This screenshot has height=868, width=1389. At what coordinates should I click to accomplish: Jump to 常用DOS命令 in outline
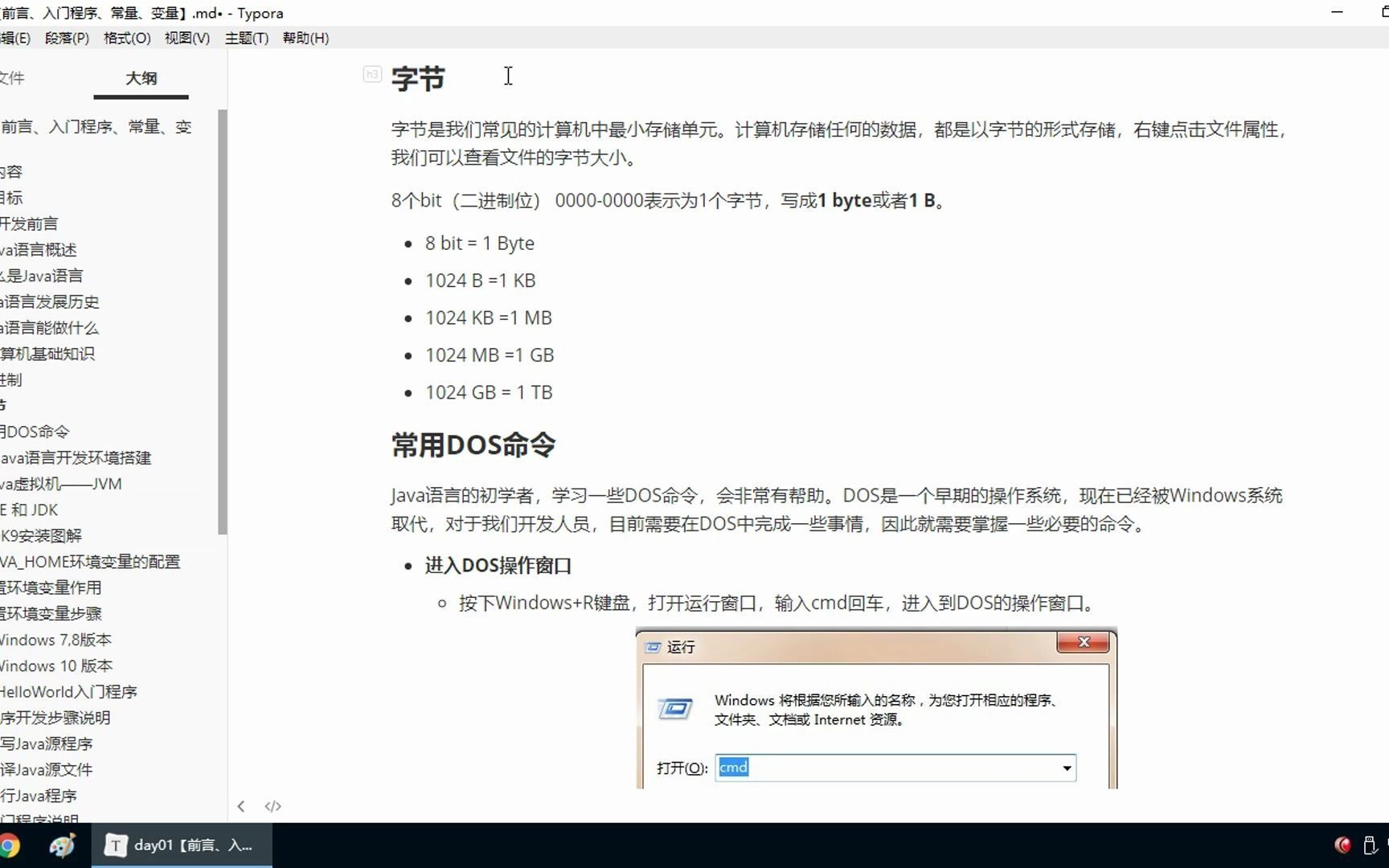[35, 432]
